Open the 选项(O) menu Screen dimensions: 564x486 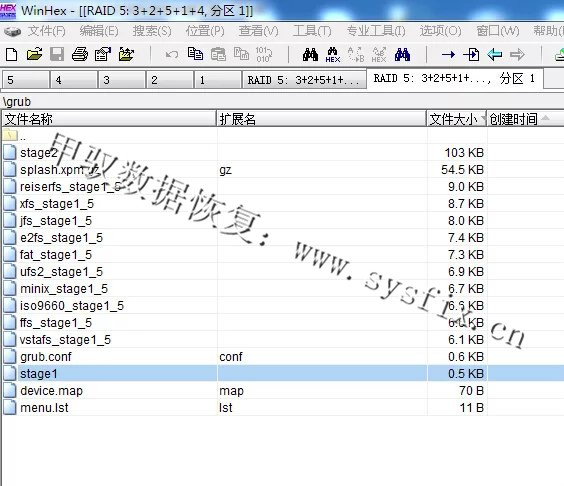(x=440, y=31)
